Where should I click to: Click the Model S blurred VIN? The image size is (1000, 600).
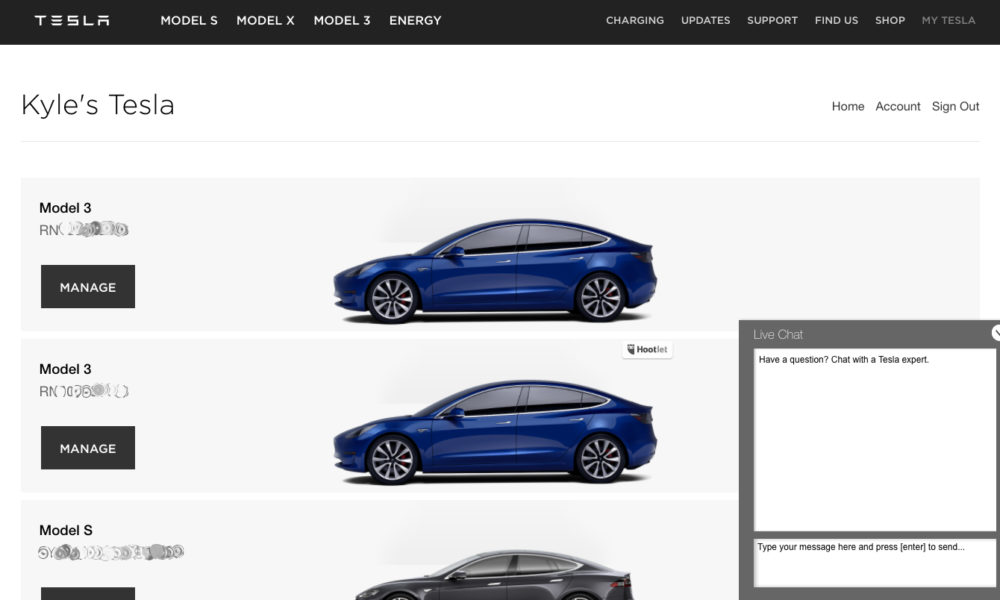click(x=111, y=552)
